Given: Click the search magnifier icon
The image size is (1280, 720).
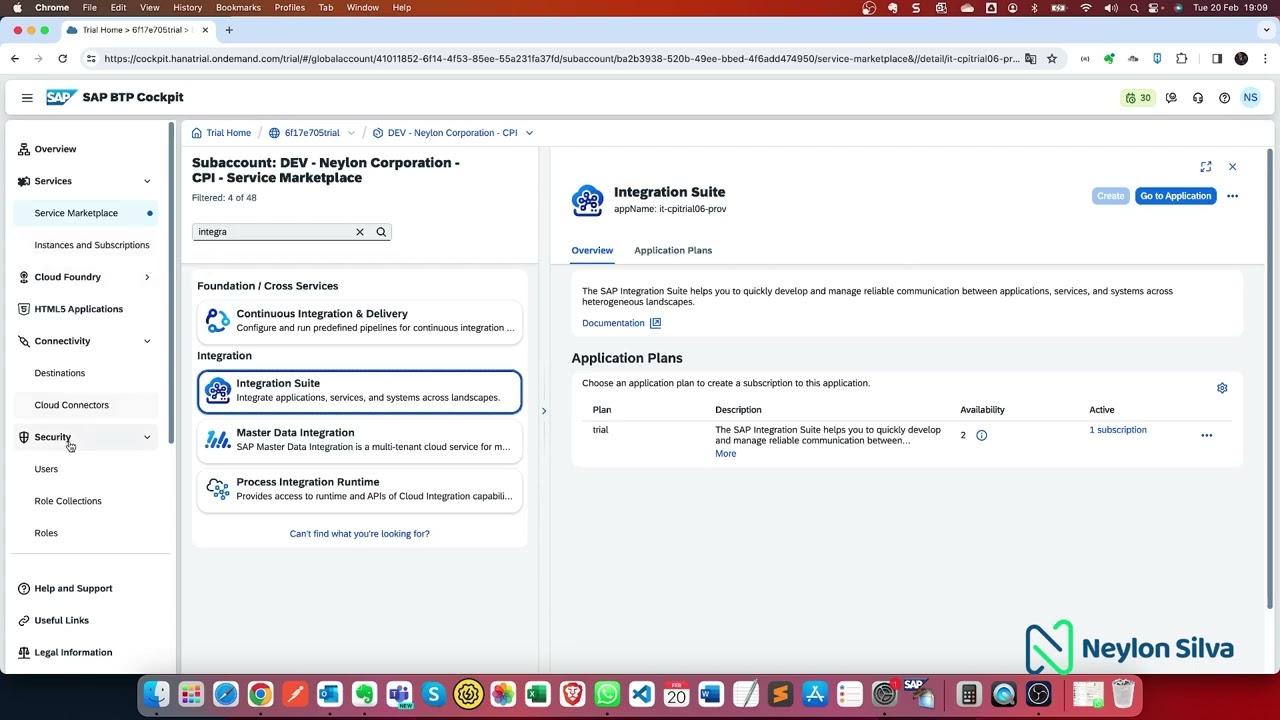Looking at the screenshot, I should 381,232.
